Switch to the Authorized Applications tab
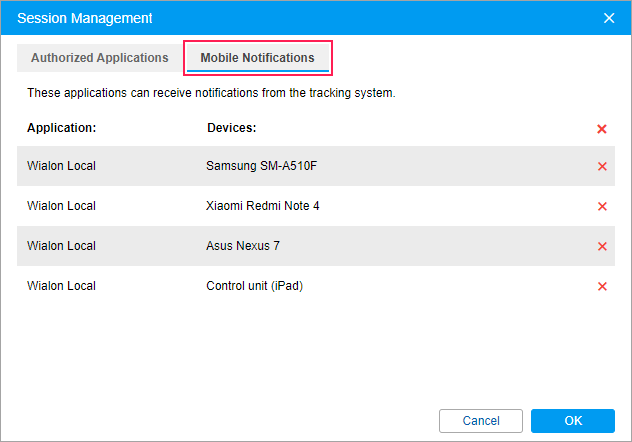 100,58
